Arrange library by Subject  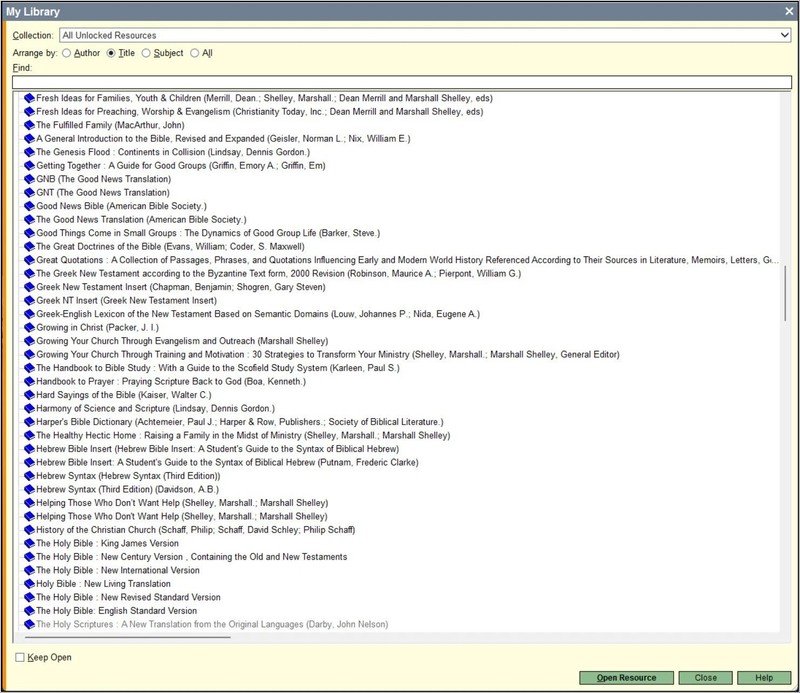pos(146,53)
